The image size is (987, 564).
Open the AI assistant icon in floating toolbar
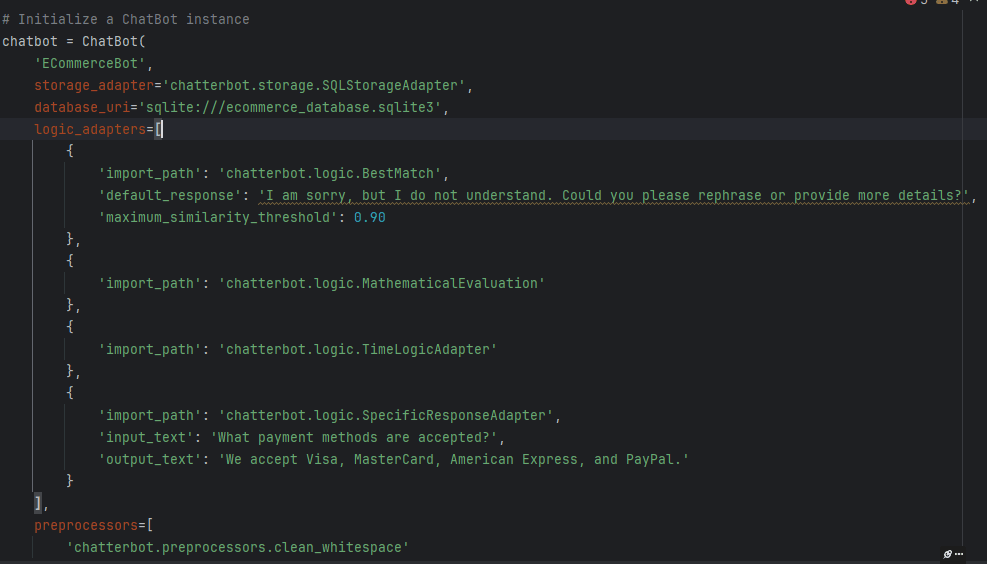(947, 554)
